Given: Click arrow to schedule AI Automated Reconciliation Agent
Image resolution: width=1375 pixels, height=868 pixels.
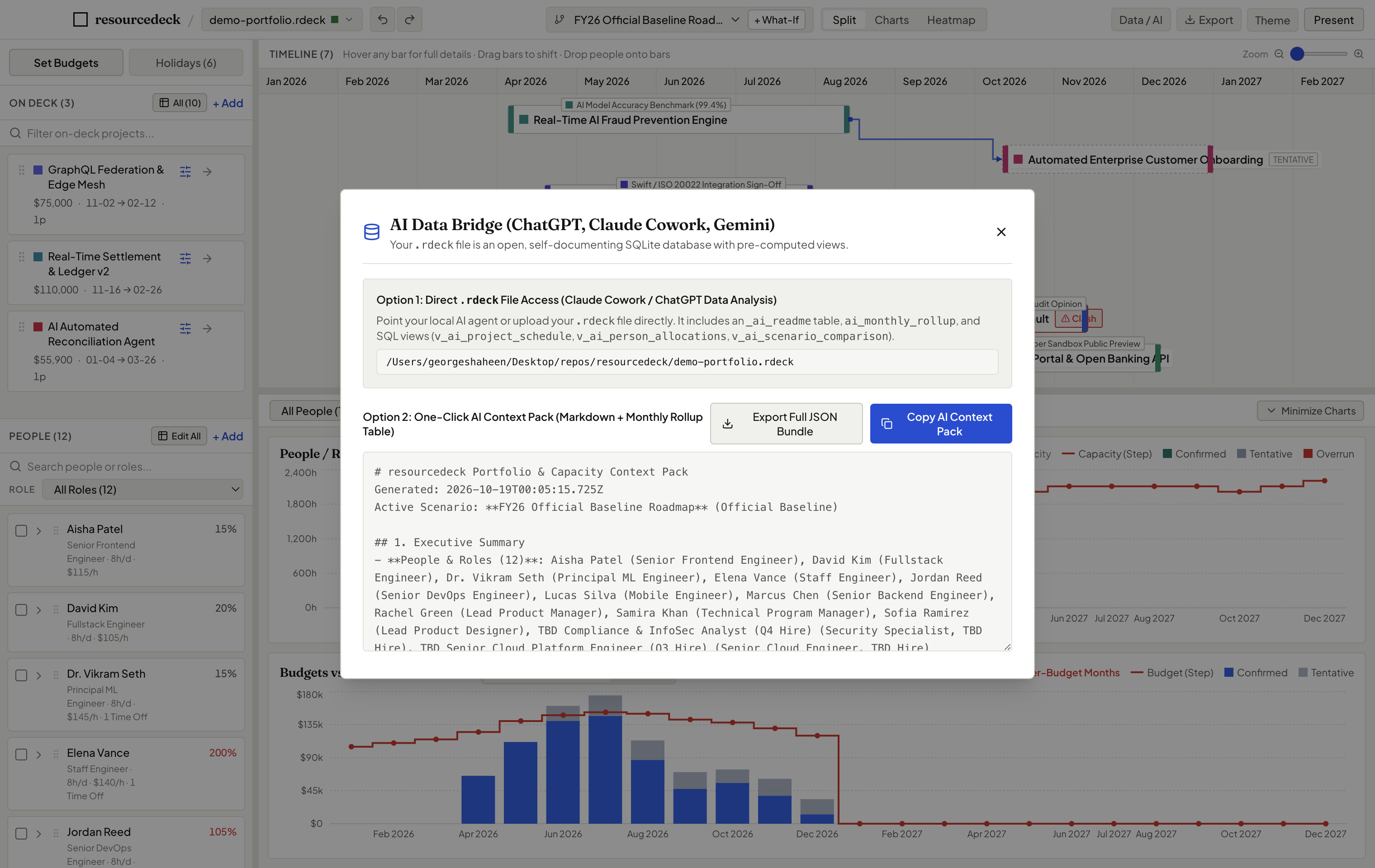Looking at the screenshot, I should coord(207,328).
